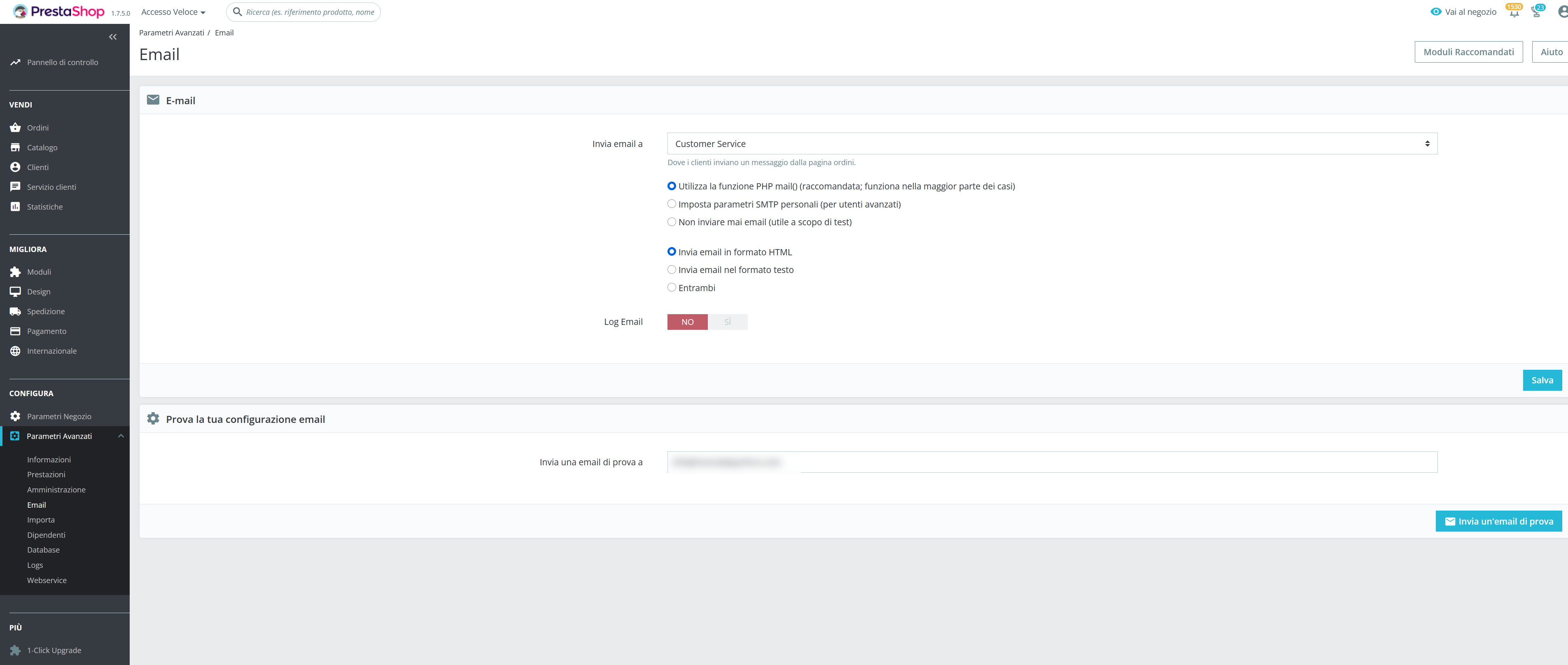The width and height of the screenshot is (1568, 665).
Task: Open the Parametri Negozio menu label
Action: tap(59, 417)
